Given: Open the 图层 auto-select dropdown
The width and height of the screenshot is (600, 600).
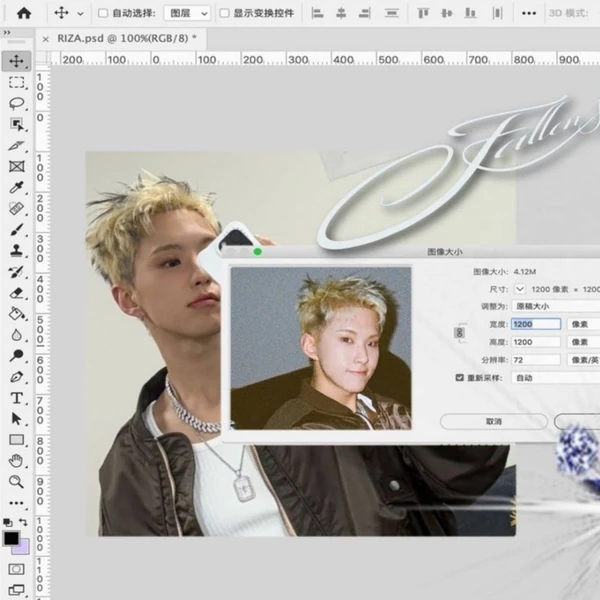Looking at the screenshot, I should [189, 14].
